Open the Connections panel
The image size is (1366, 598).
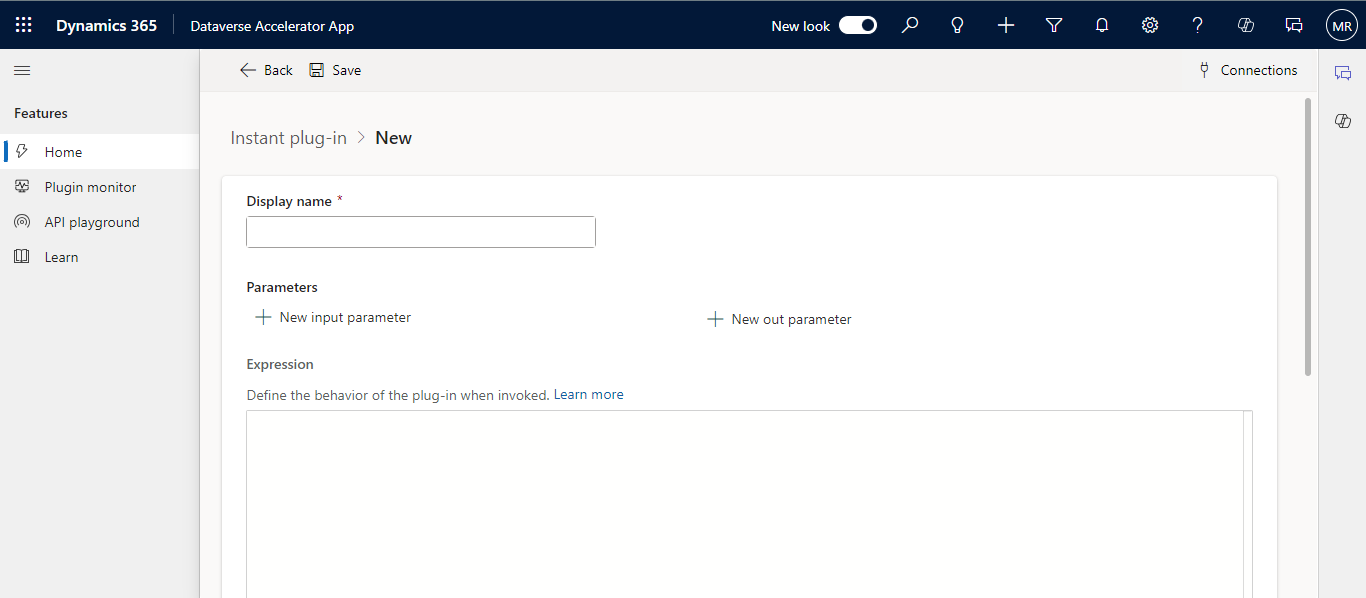1248,70
